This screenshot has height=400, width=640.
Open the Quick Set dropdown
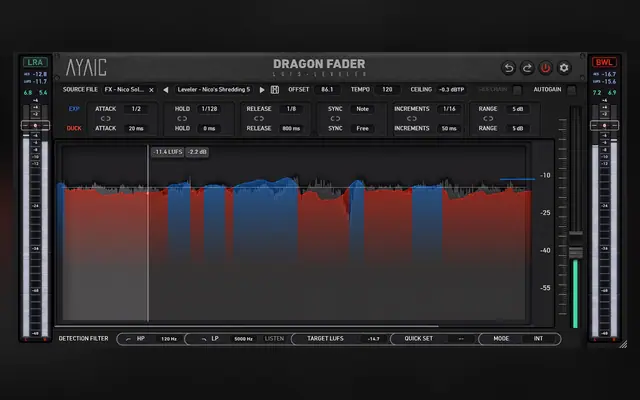pyautogui.click(x=461, y=339)
